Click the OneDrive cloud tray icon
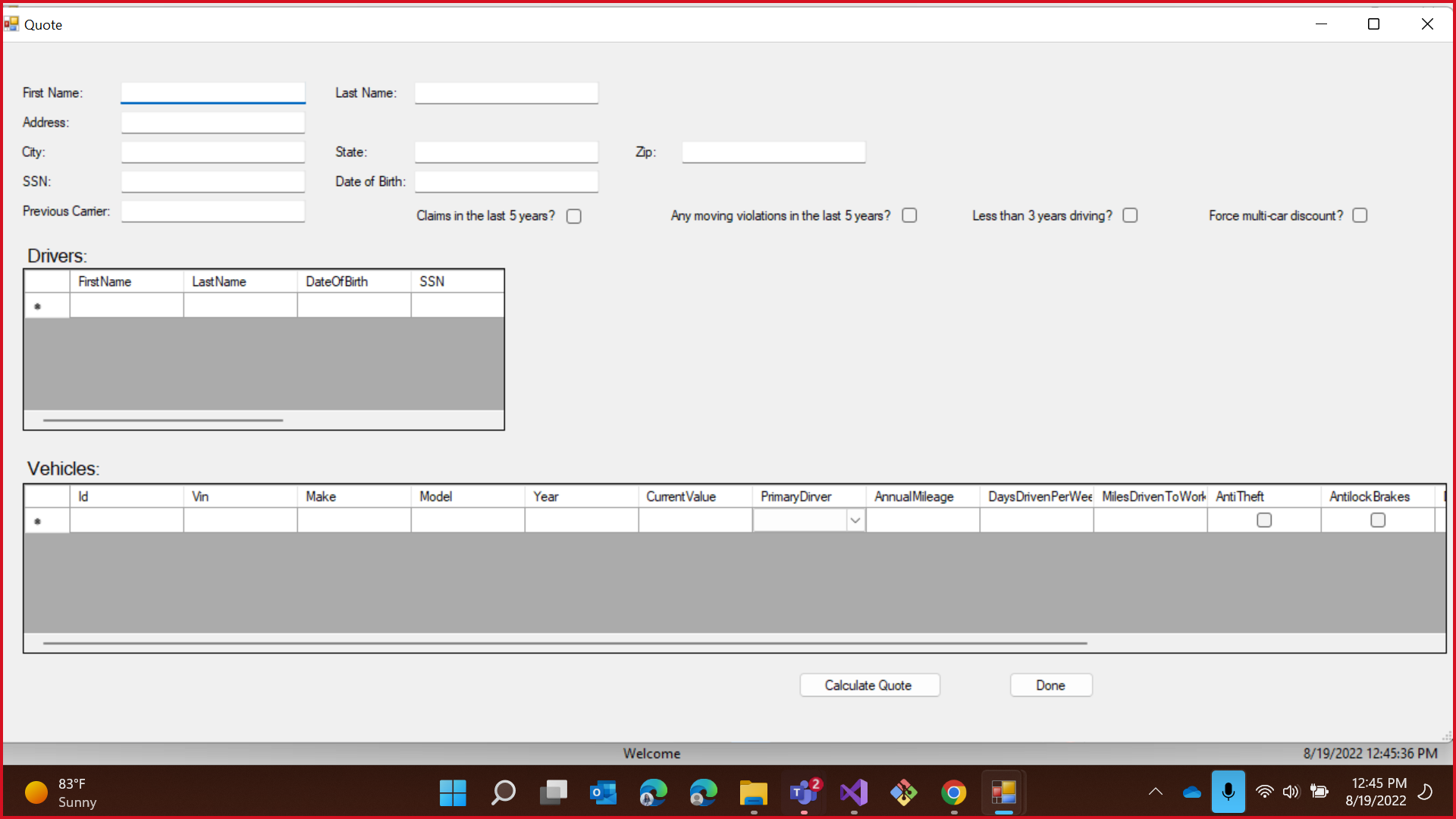Screen dimensions: 1456x819 1191,792
